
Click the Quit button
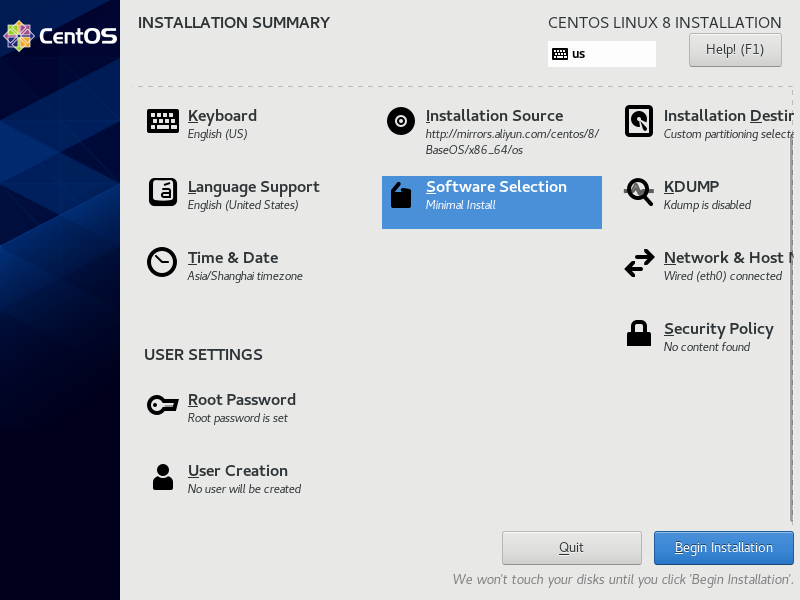[571, 548]
